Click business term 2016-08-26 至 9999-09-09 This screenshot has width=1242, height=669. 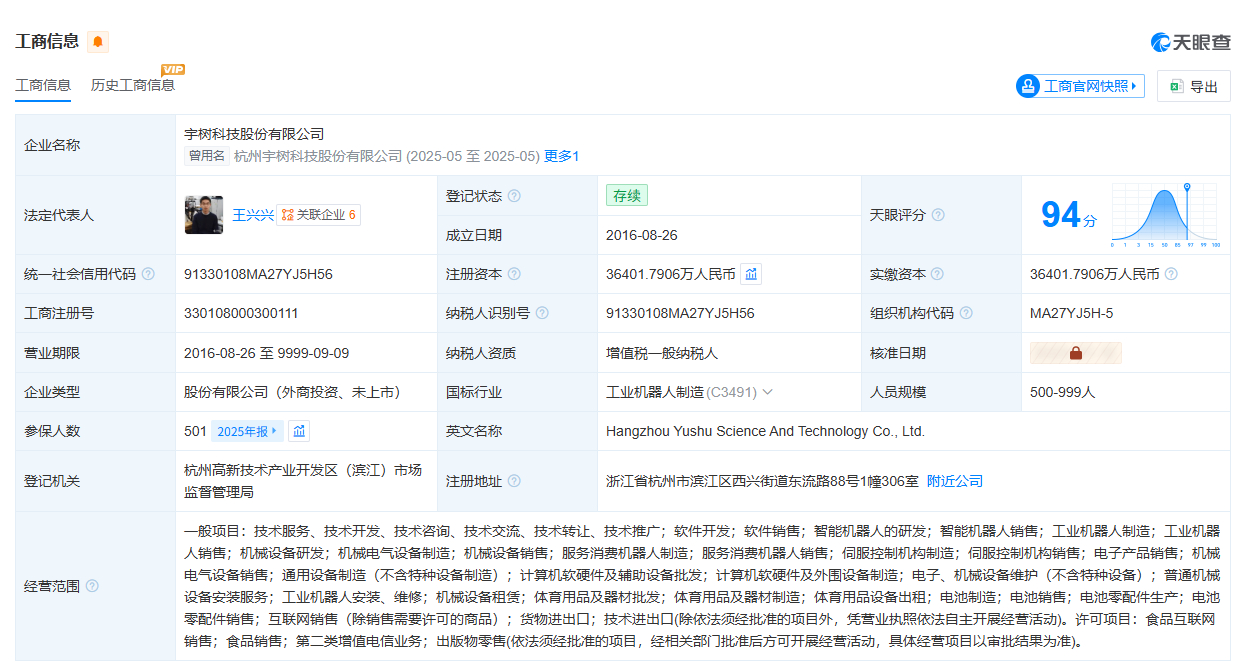pos(267,353)
